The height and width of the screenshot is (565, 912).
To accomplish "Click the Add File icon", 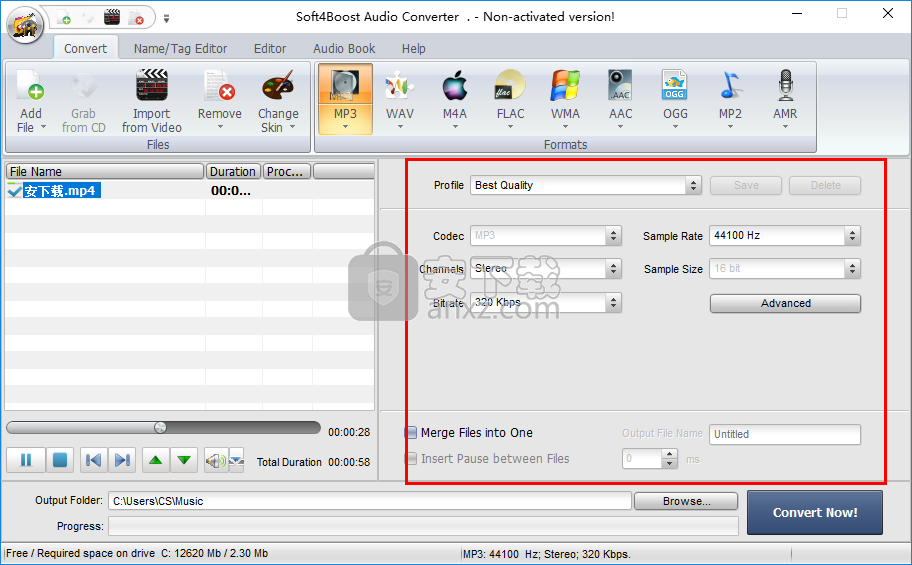I will [31, 86].
